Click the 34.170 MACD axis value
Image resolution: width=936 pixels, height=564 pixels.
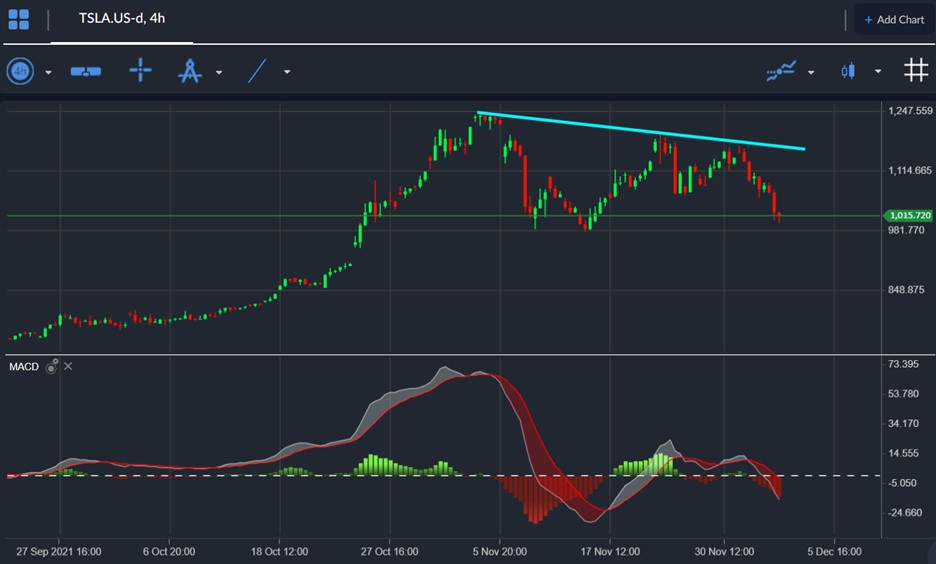point(903,424)
